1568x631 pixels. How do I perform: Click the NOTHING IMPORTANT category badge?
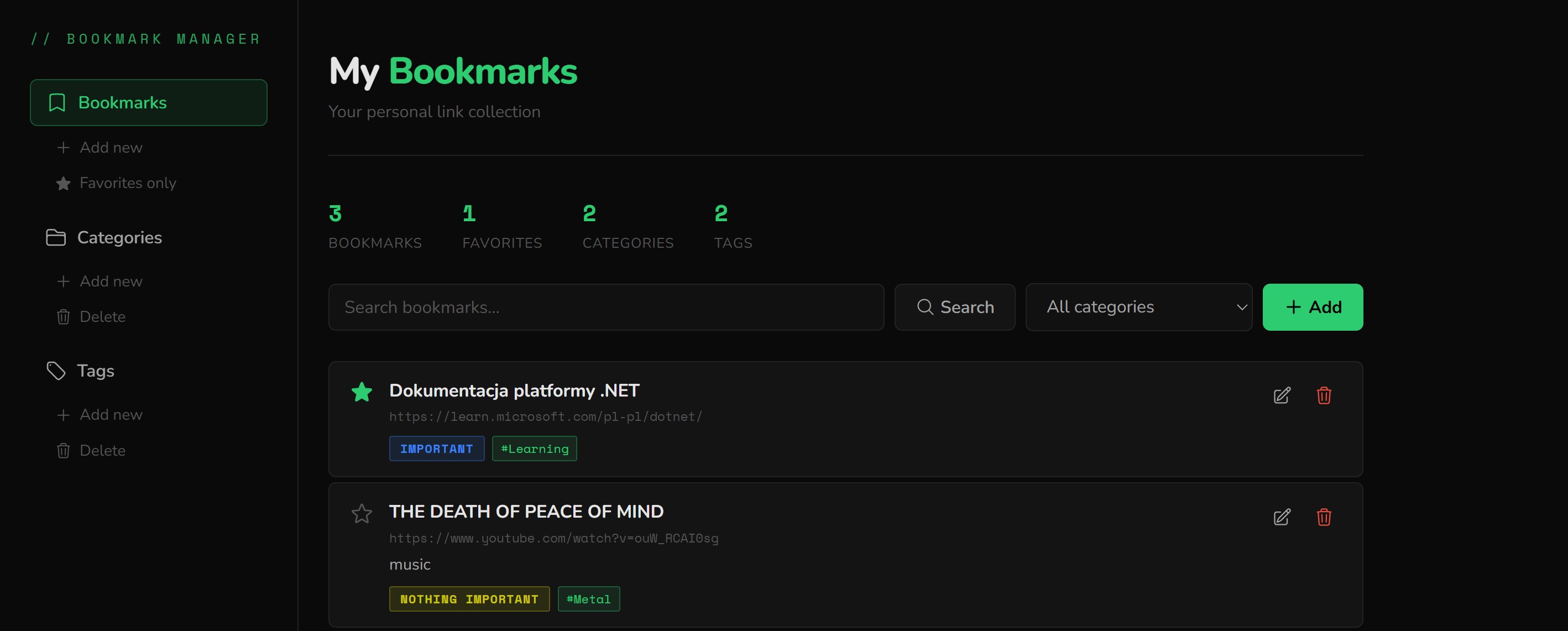(469, 599)
